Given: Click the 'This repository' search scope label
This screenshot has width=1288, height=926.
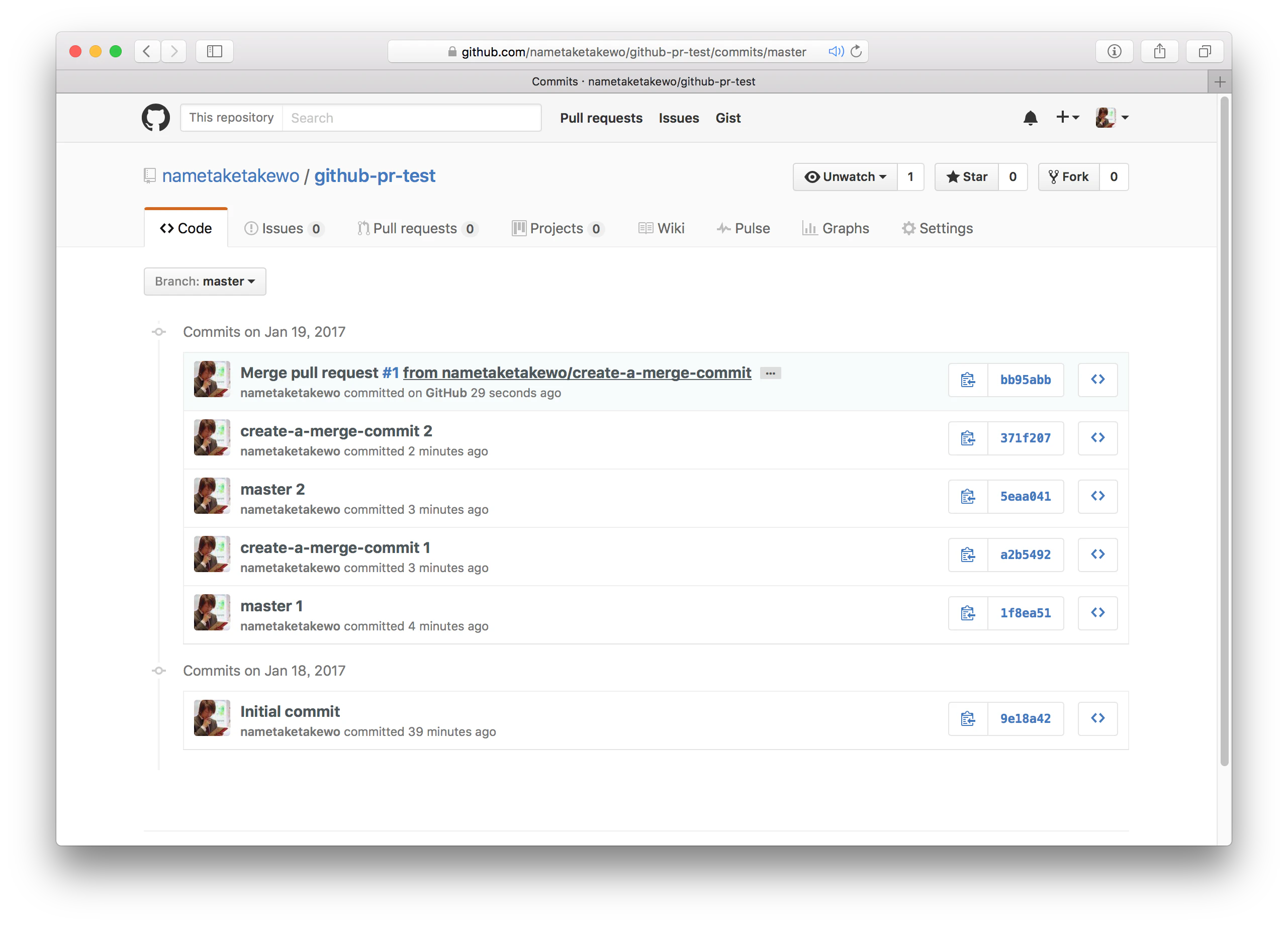Looking at the screenshot, I should point(232,118).
